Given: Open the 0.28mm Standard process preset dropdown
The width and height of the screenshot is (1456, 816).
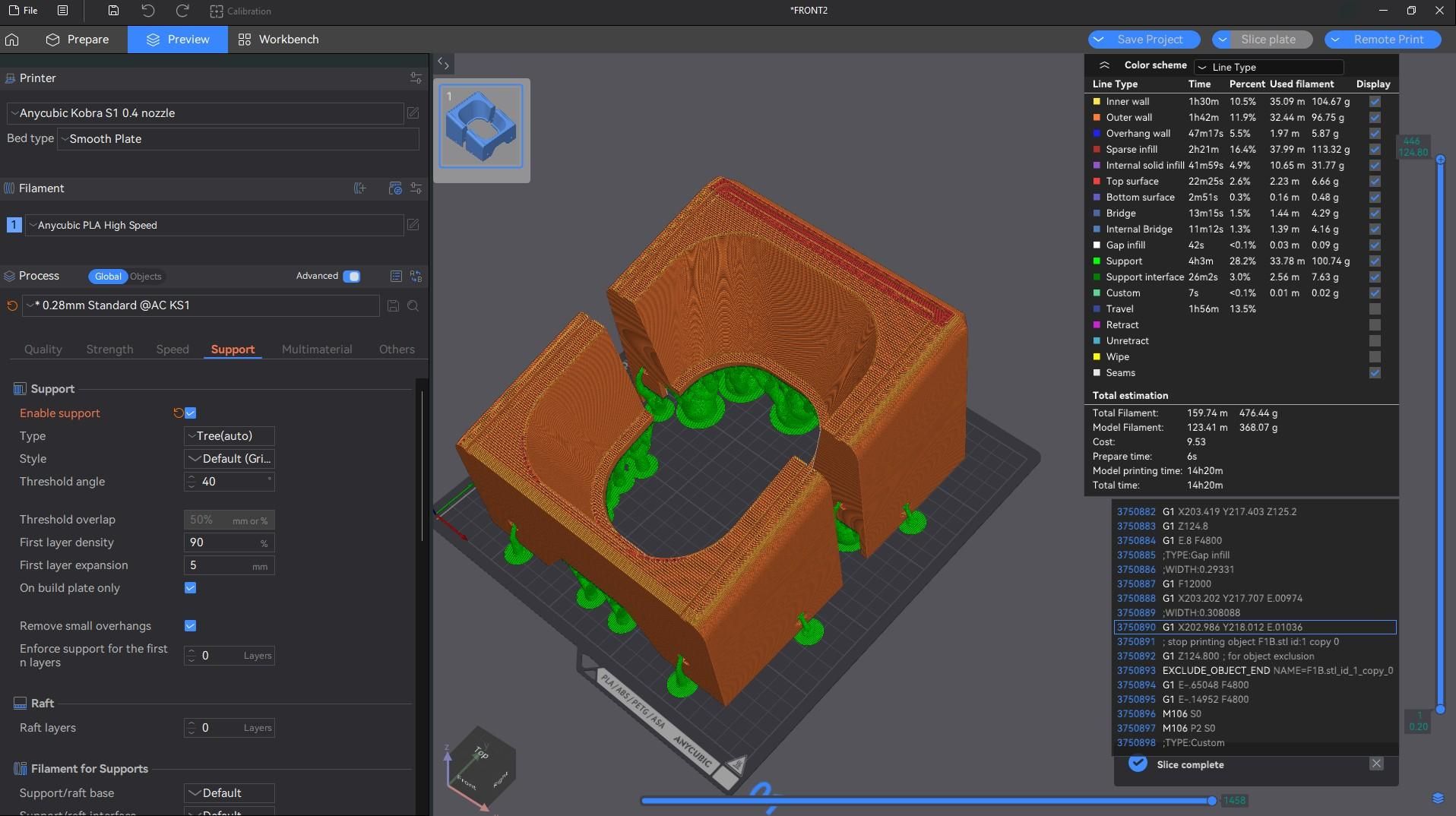Looking at the screenshot, I should [201, 305].
